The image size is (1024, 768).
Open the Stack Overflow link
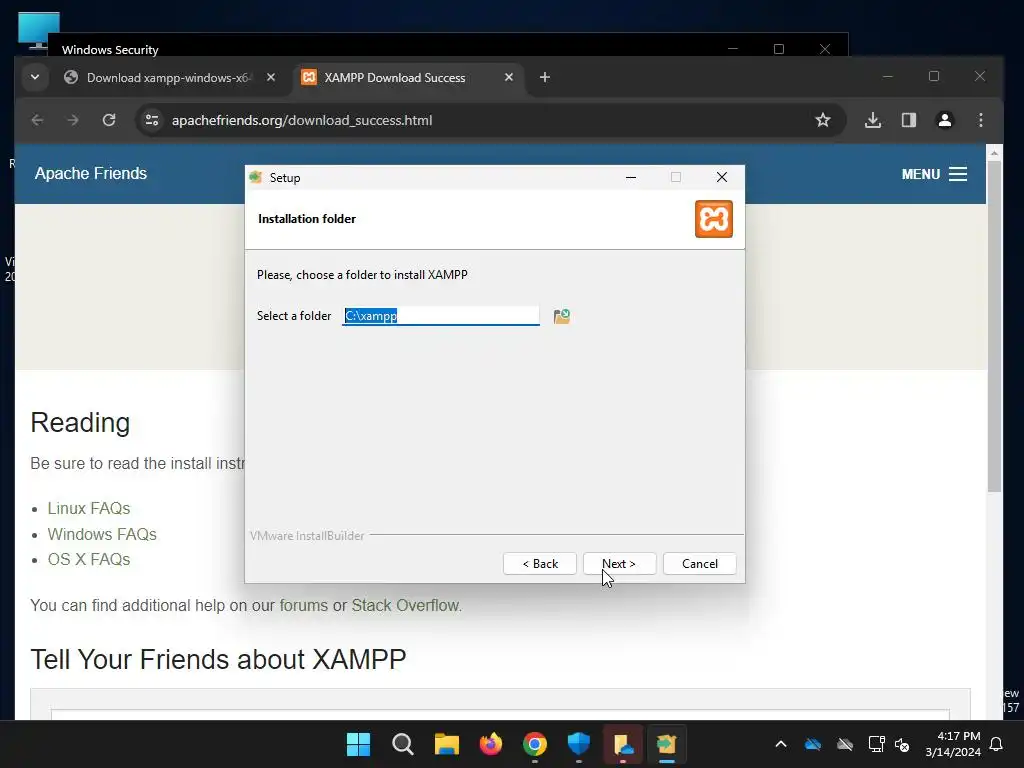[406, 605]
